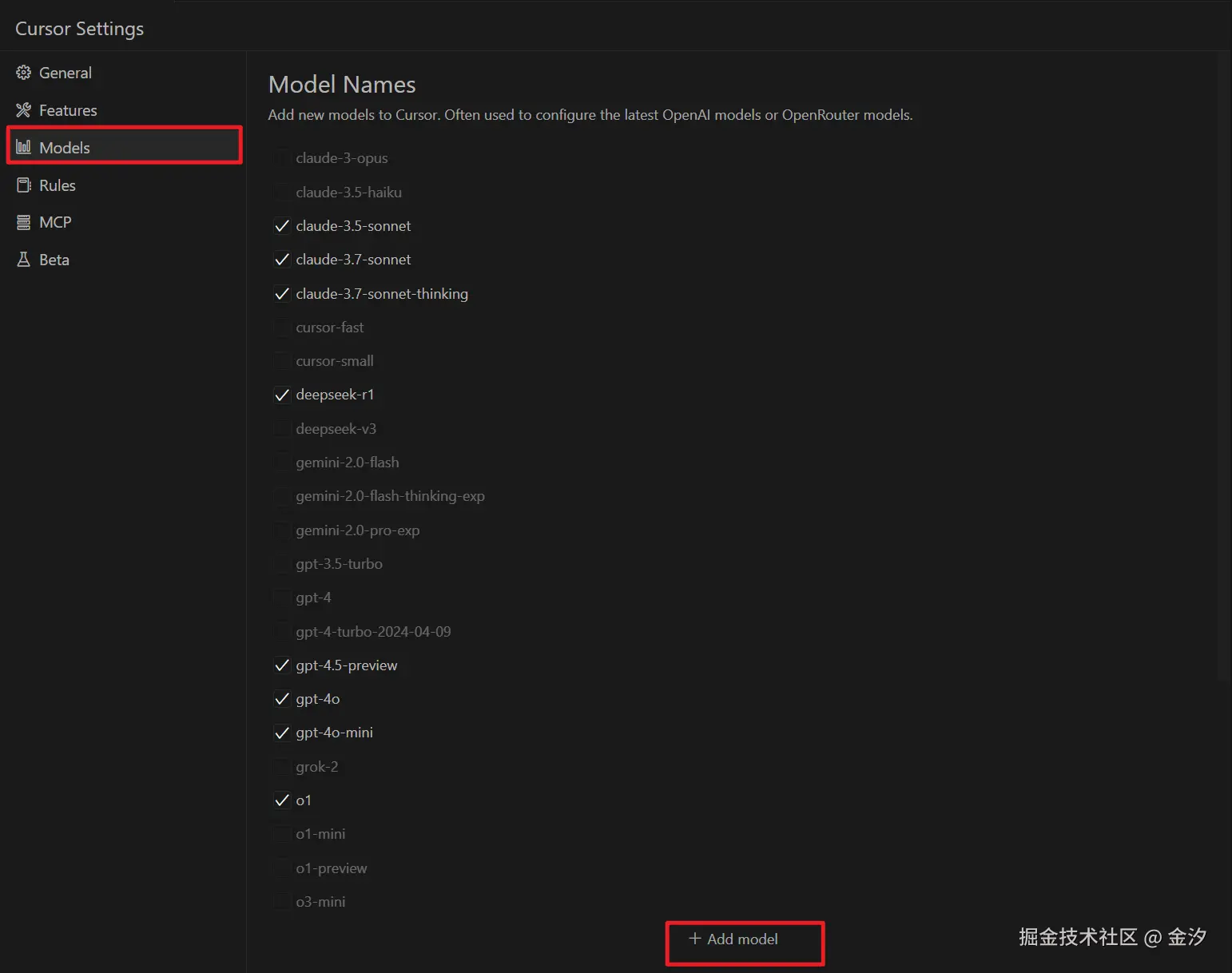
Task: Check the gpt-3.5-turbo checkbox
Action: pyautogui.click(x=282, y=564)
